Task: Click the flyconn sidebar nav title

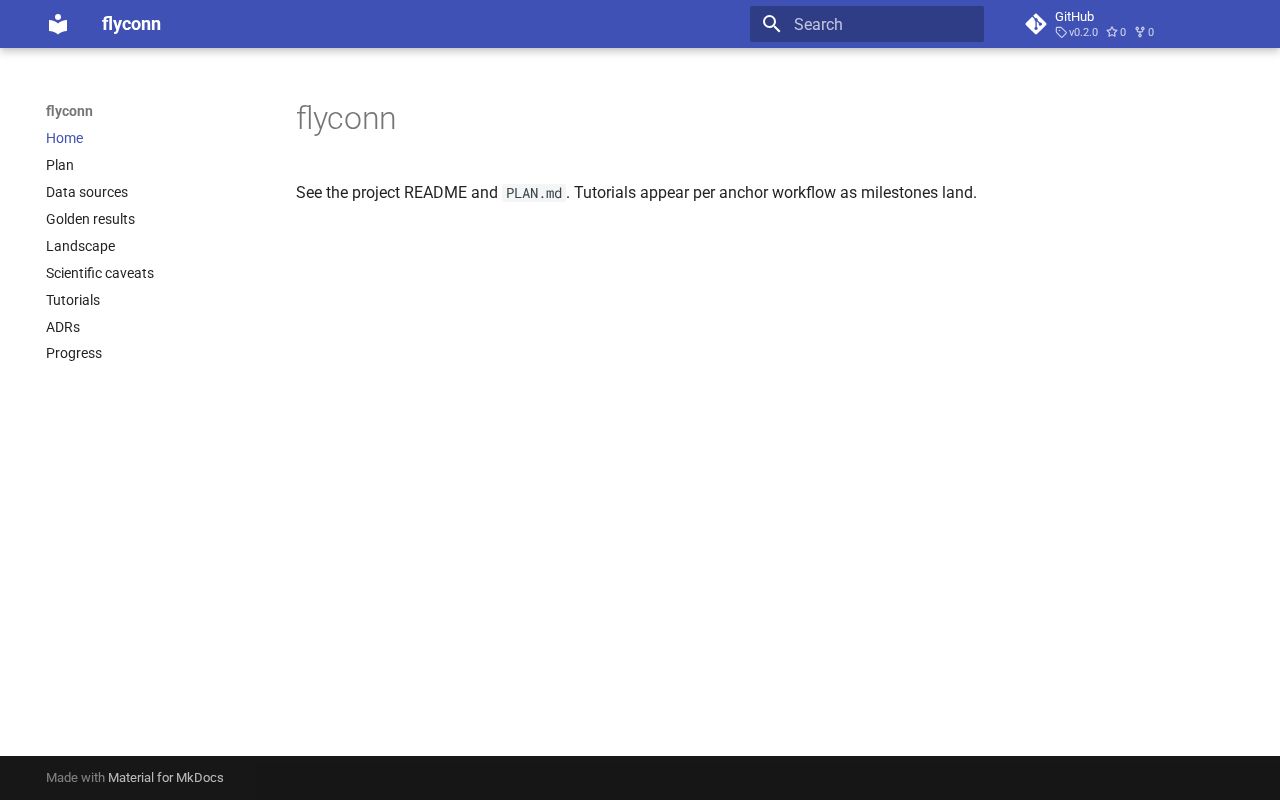Action: point(69,111)
